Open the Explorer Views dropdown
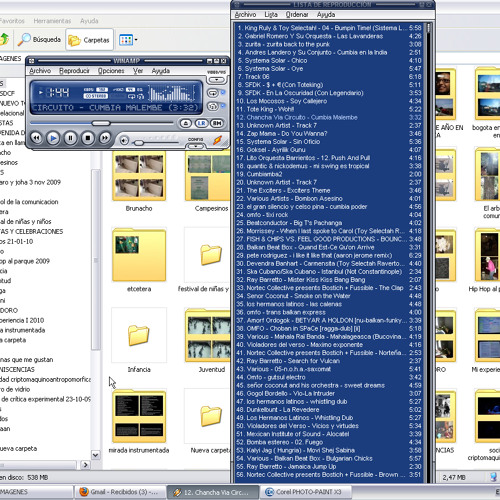The width and height of the screenshot is (500, 500). point(128,40)
